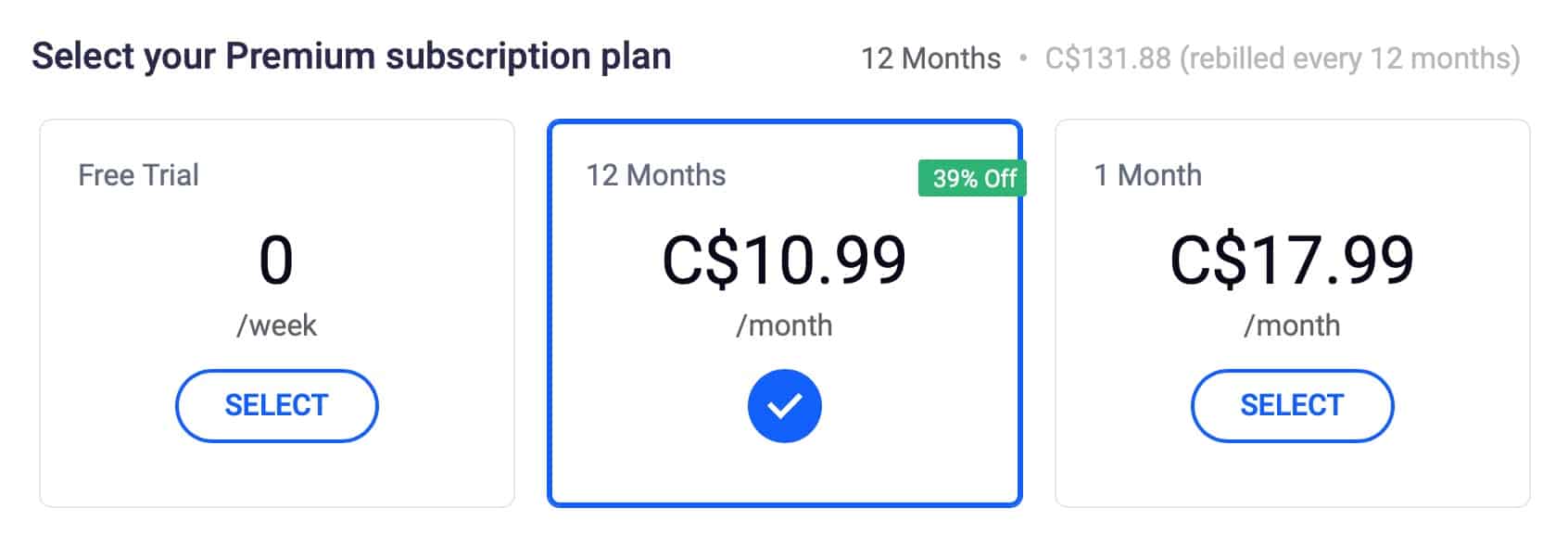The height and width of the screenshot is (534, 1568).
Task: Click the Free Trial card title
Action: coord(138,175)
